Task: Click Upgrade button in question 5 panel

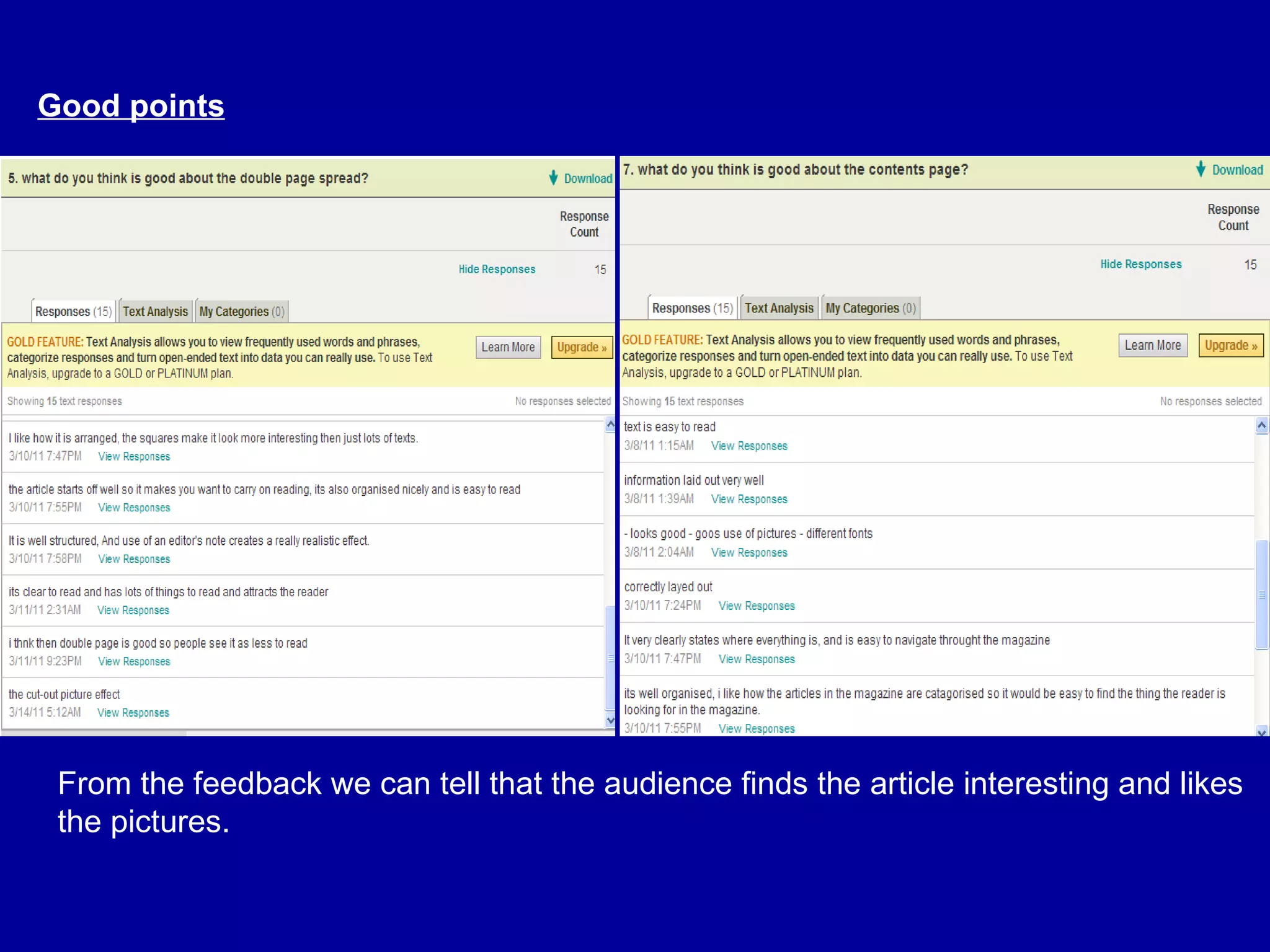Action: 582,347
